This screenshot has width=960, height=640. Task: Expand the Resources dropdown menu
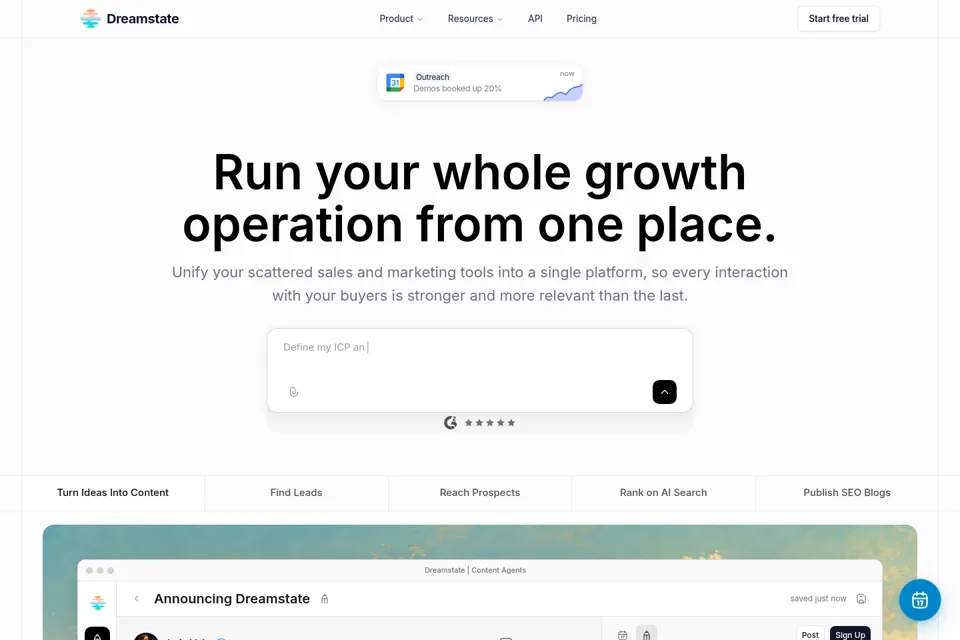pyautogui.click(x=475, y=19)
